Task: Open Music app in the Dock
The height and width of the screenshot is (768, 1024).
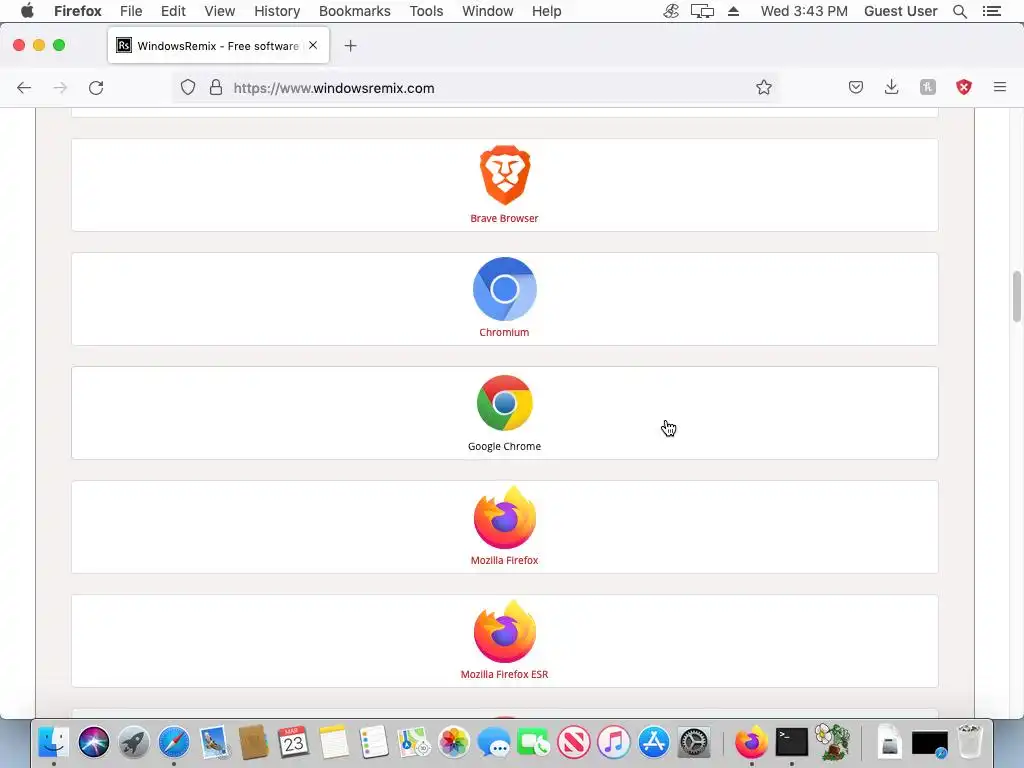Action: click(x=613, y=743)
